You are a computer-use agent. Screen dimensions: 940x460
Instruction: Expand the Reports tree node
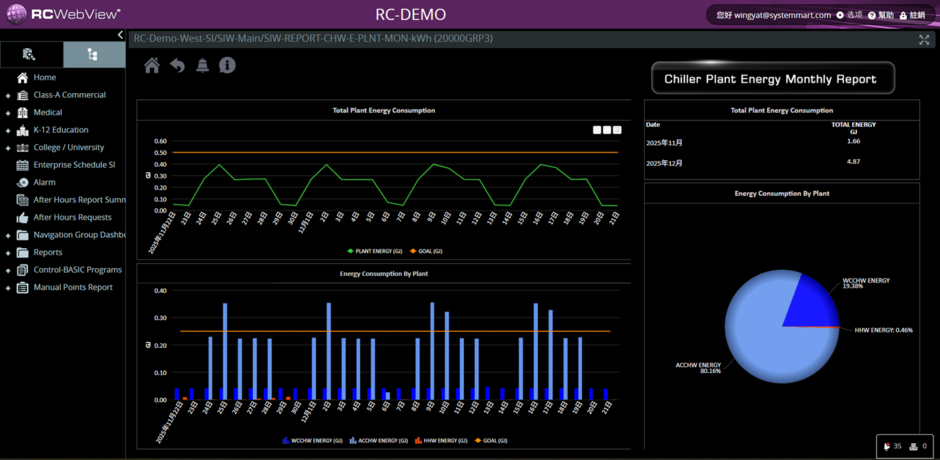point(8,252)
